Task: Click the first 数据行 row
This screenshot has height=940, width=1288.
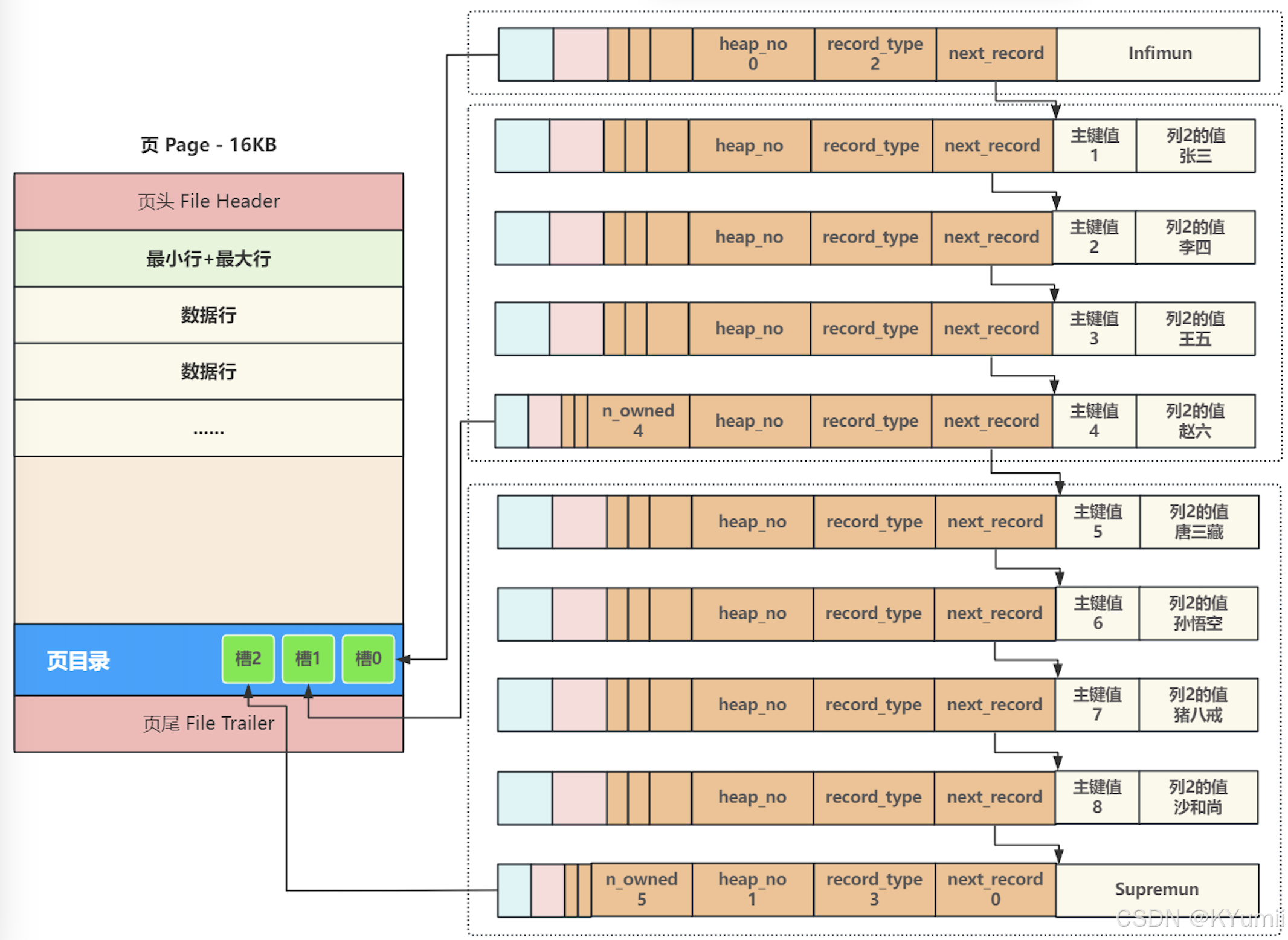Action: coord(208,315)
